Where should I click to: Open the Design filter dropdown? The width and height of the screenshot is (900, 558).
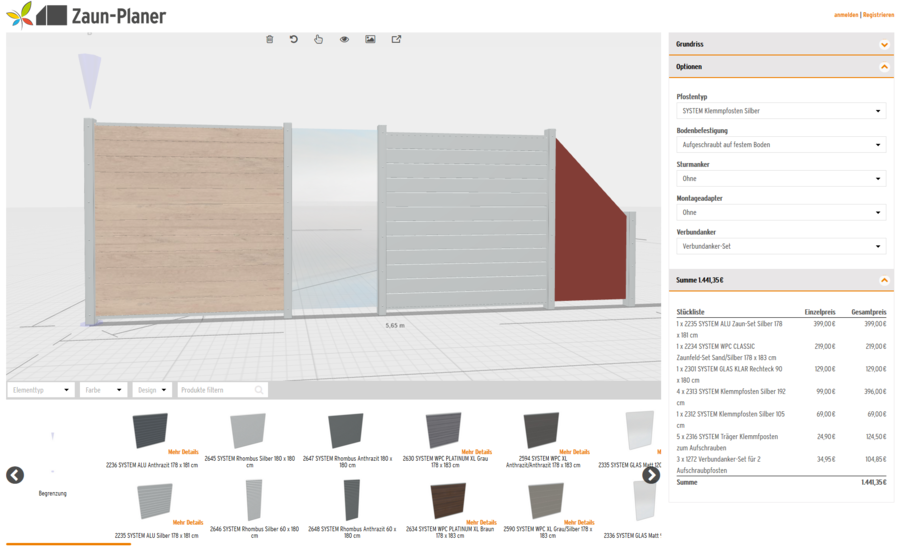pos(152,390)
